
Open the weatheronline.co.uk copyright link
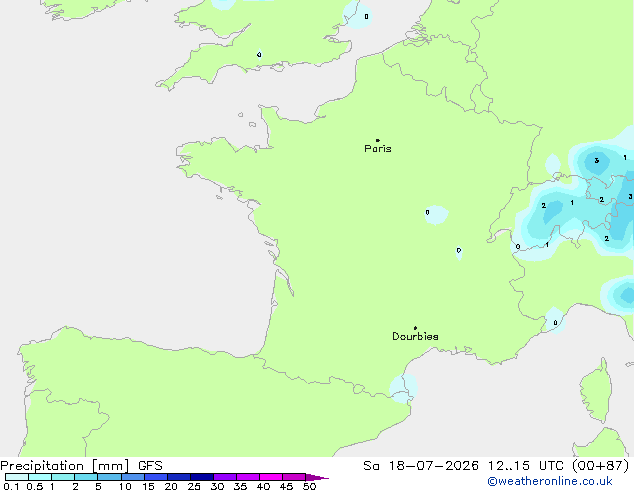pyautogui.click(x=550, y=481)
